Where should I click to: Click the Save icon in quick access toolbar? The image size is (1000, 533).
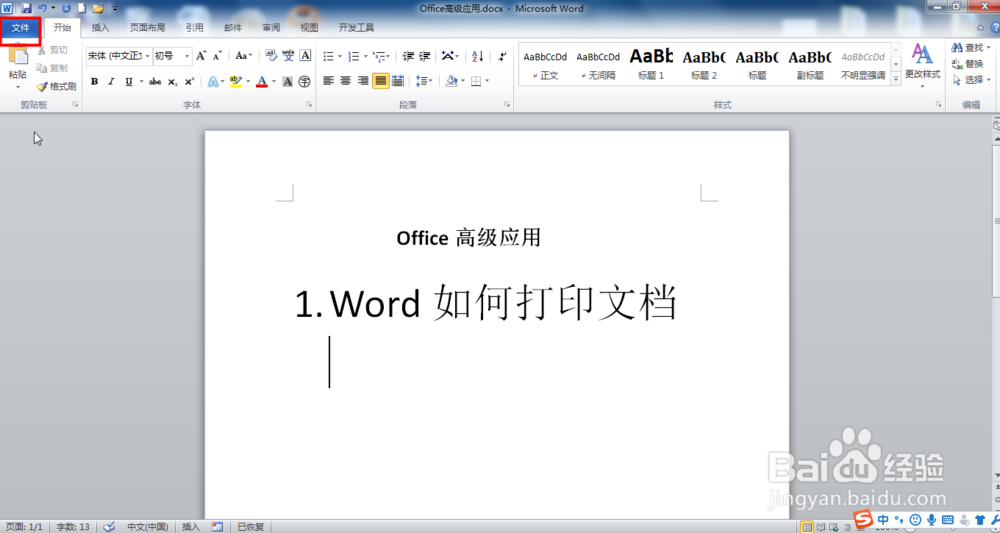coord(26,8)
